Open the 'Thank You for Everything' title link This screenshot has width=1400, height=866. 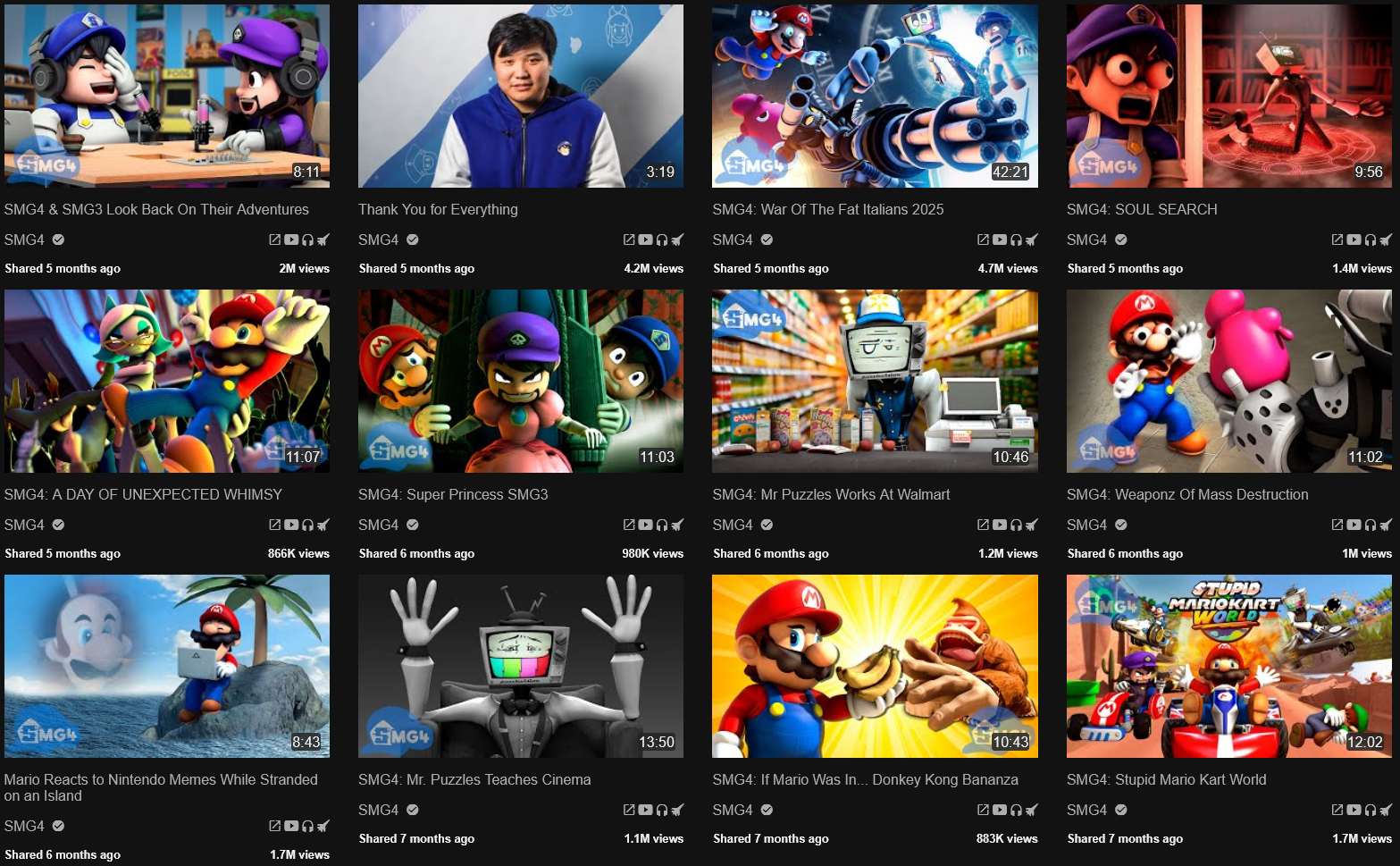438,209
